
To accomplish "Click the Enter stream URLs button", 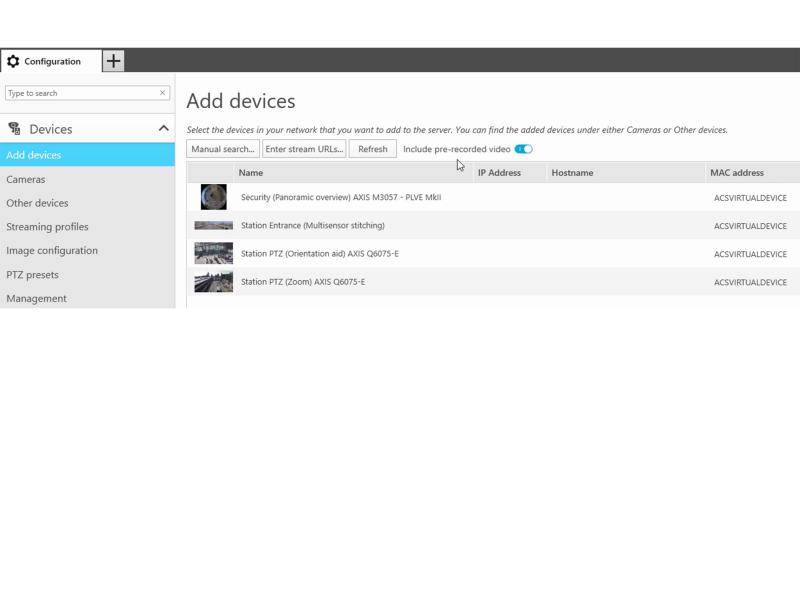I will pos(304,149).
